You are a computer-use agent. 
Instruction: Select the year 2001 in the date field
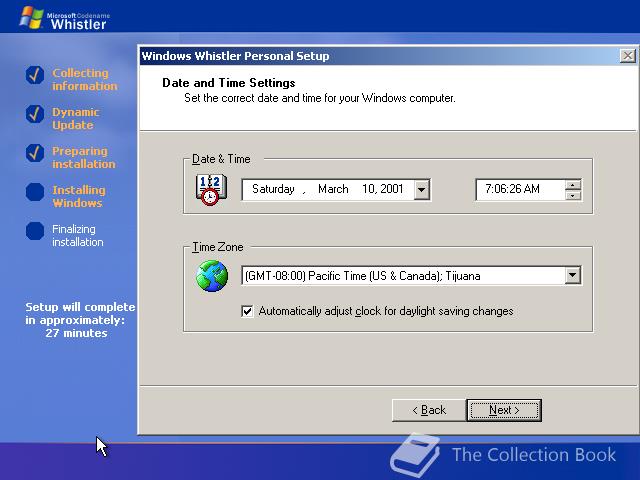tap(391, 189)
